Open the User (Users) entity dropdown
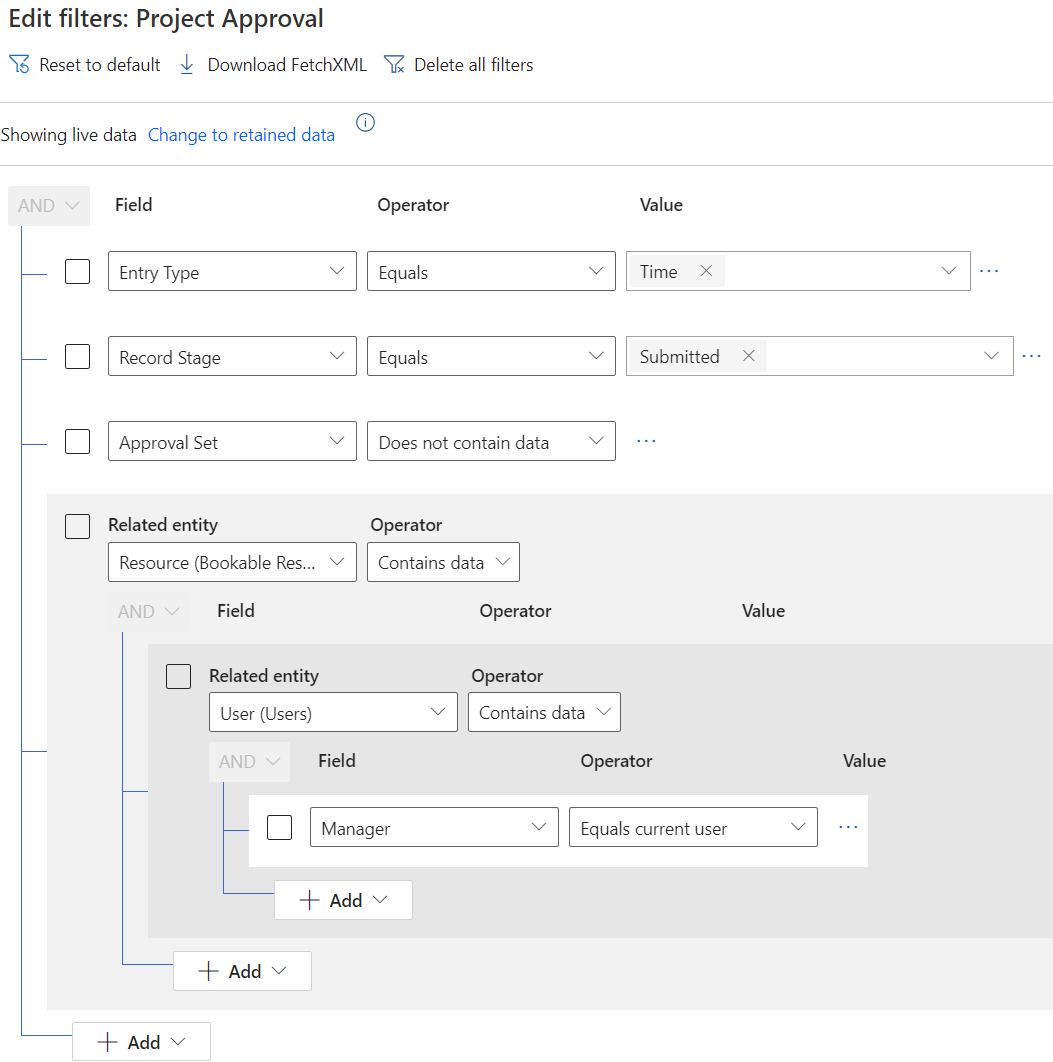 [x=333, y=713]
